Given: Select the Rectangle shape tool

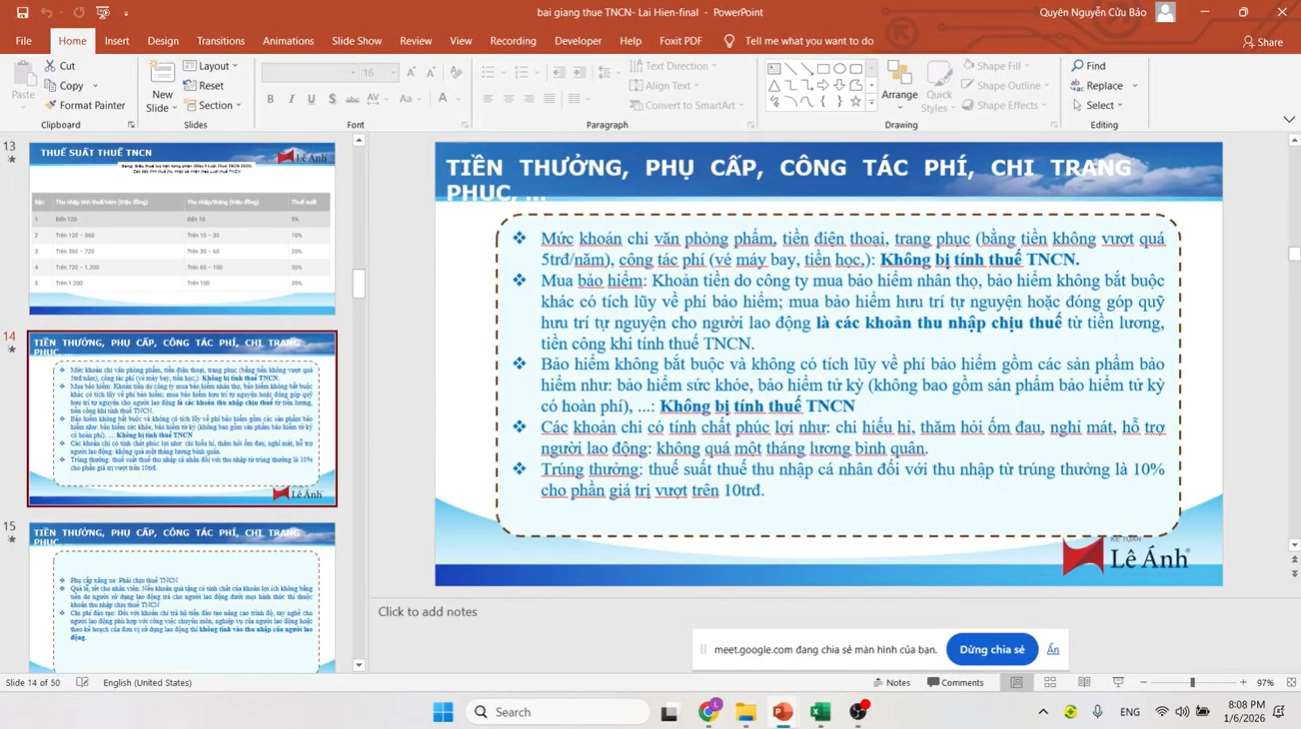Looking at the screenshot, I should click(x=822, y=67).
